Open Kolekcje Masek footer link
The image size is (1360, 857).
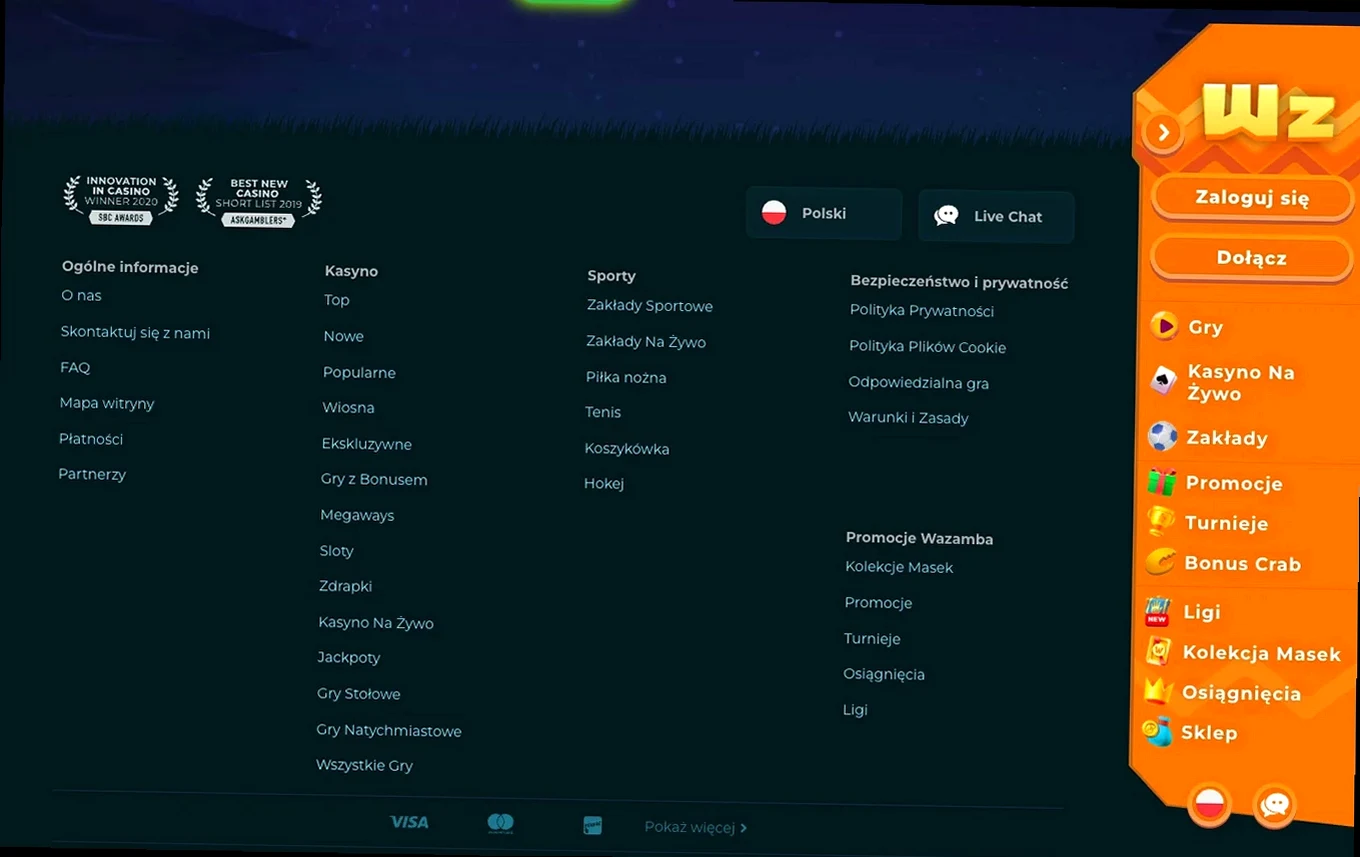coord(899,567)
